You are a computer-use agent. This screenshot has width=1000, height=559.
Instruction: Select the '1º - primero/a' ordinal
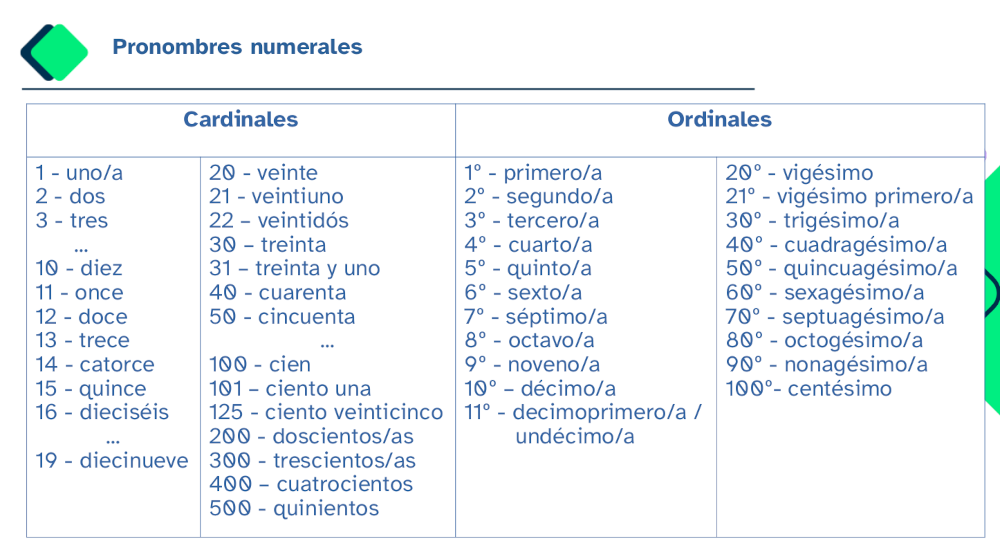533,173
